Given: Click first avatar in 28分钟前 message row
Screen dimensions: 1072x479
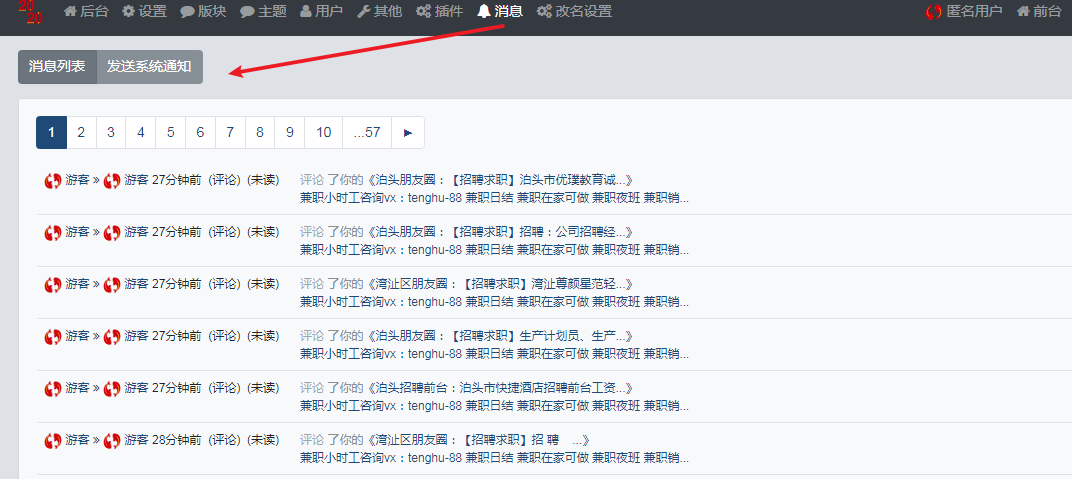Looking at the screenshot, I should pos(53,441).
